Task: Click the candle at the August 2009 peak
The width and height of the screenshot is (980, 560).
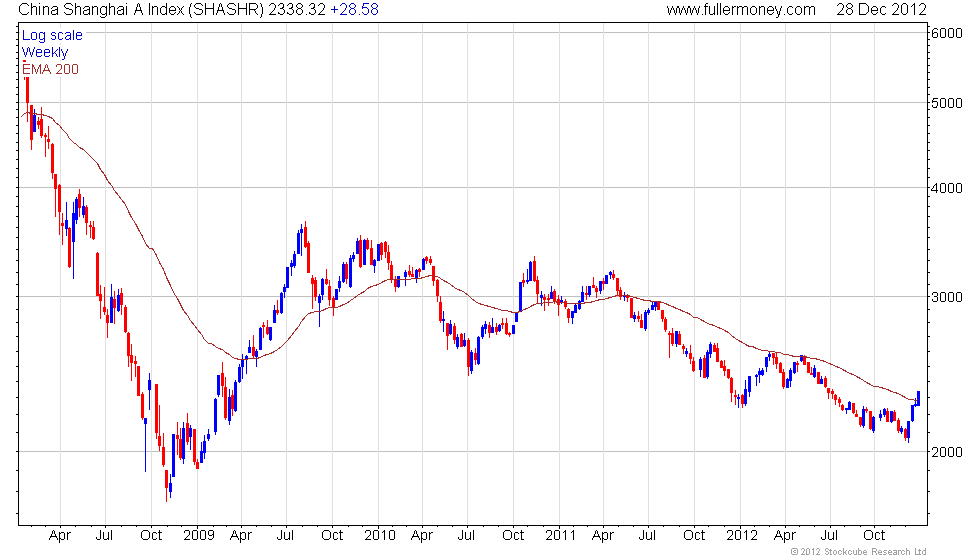Action: click(x=304, y=234)
